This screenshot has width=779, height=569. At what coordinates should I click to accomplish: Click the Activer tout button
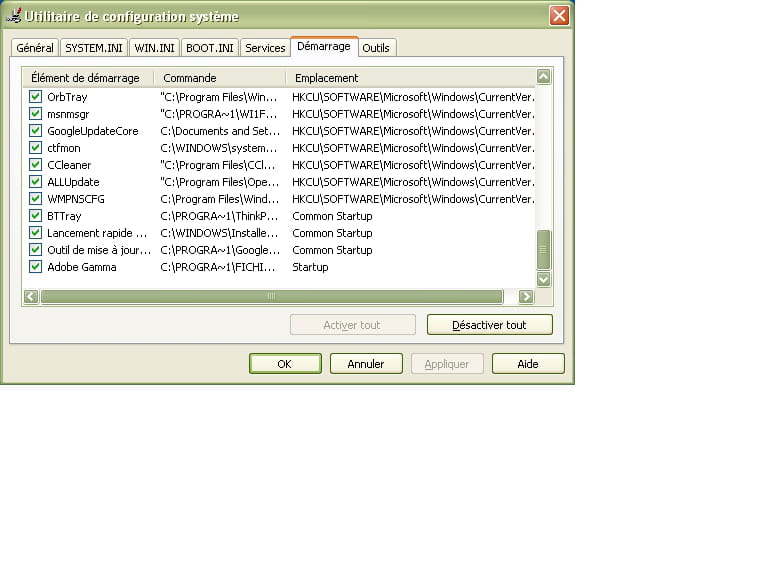tap(352, 325)
